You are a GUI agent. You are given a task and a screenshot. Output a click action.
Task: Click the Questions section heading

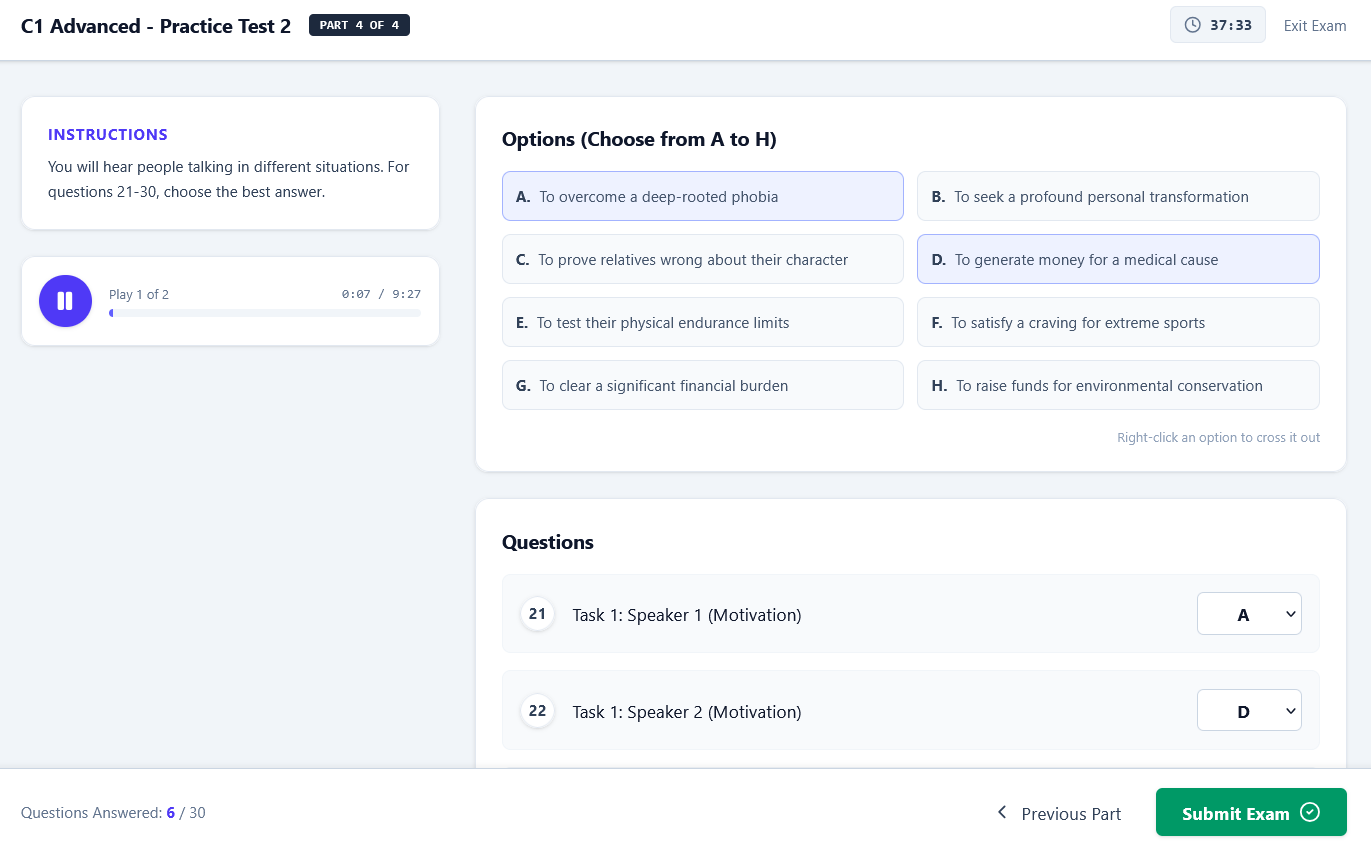coord(548,542)
